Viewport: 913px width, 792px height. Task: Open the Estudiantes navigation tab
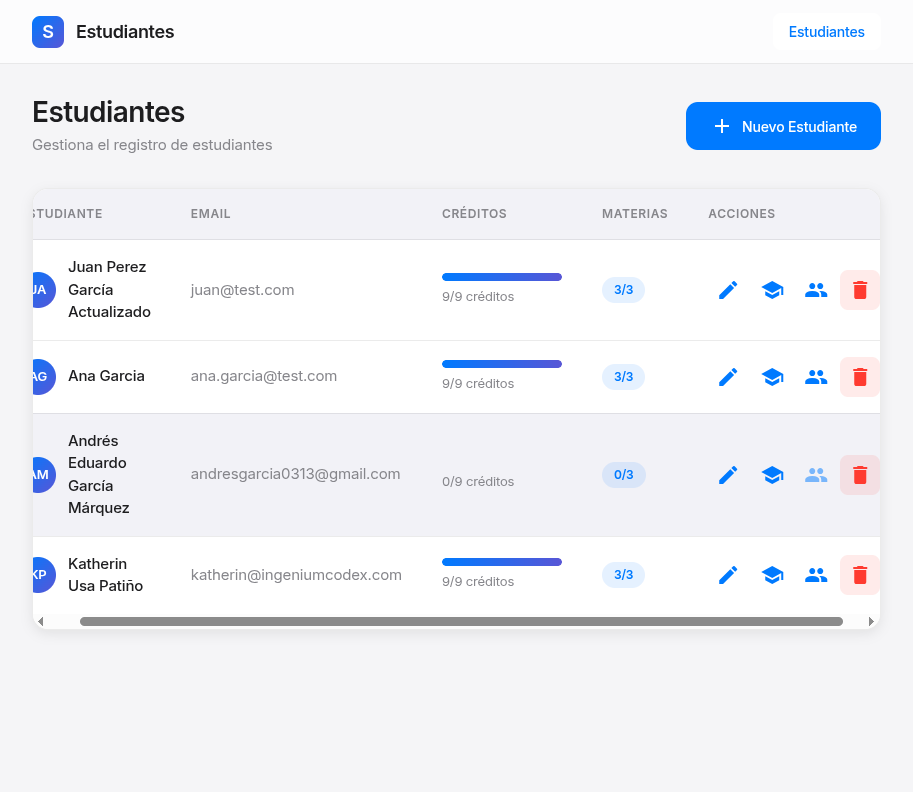coord(826,32)
